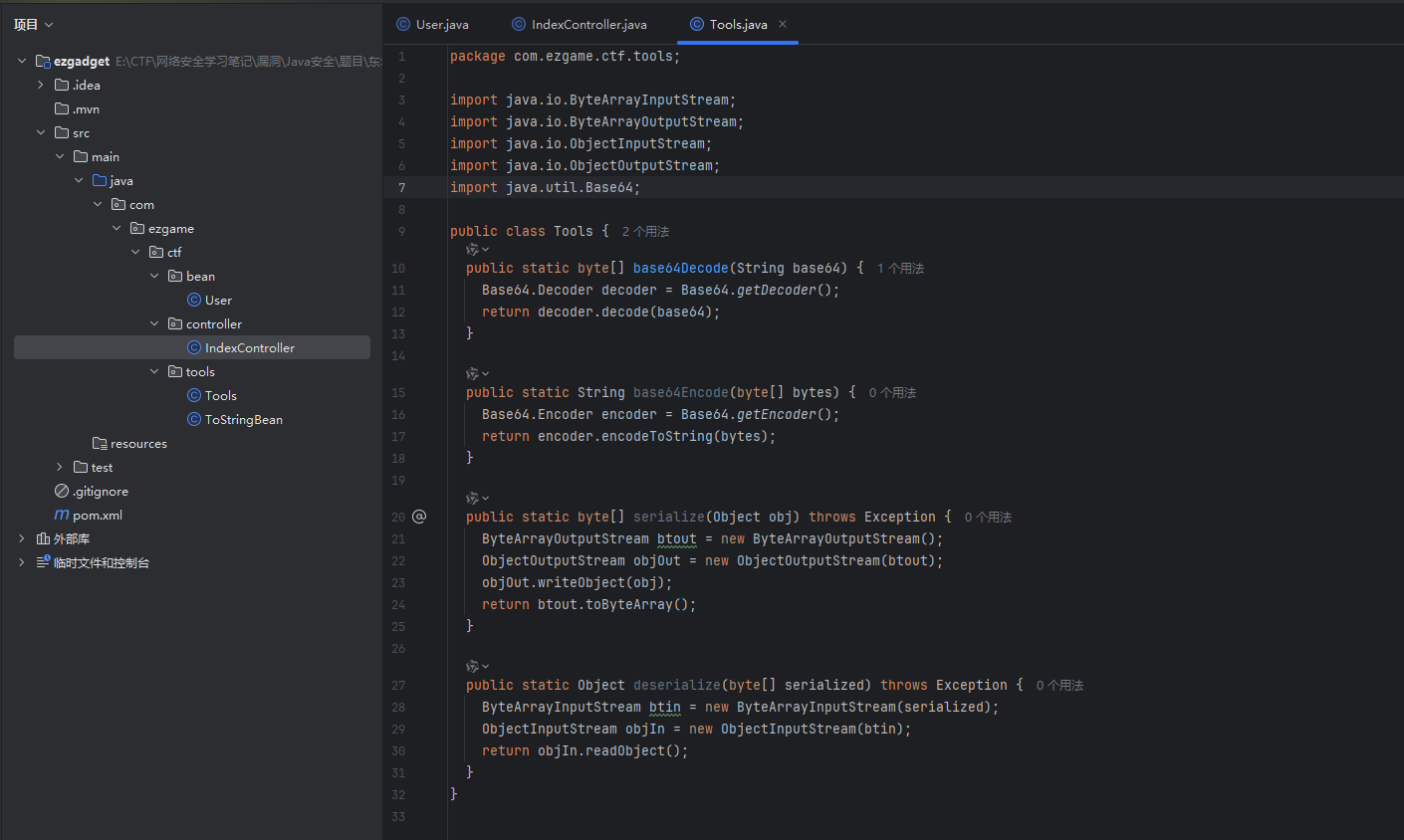The image size is (1404, 840).
Task: Open the Tools class in project tree
Action: [x=220, y=396]
